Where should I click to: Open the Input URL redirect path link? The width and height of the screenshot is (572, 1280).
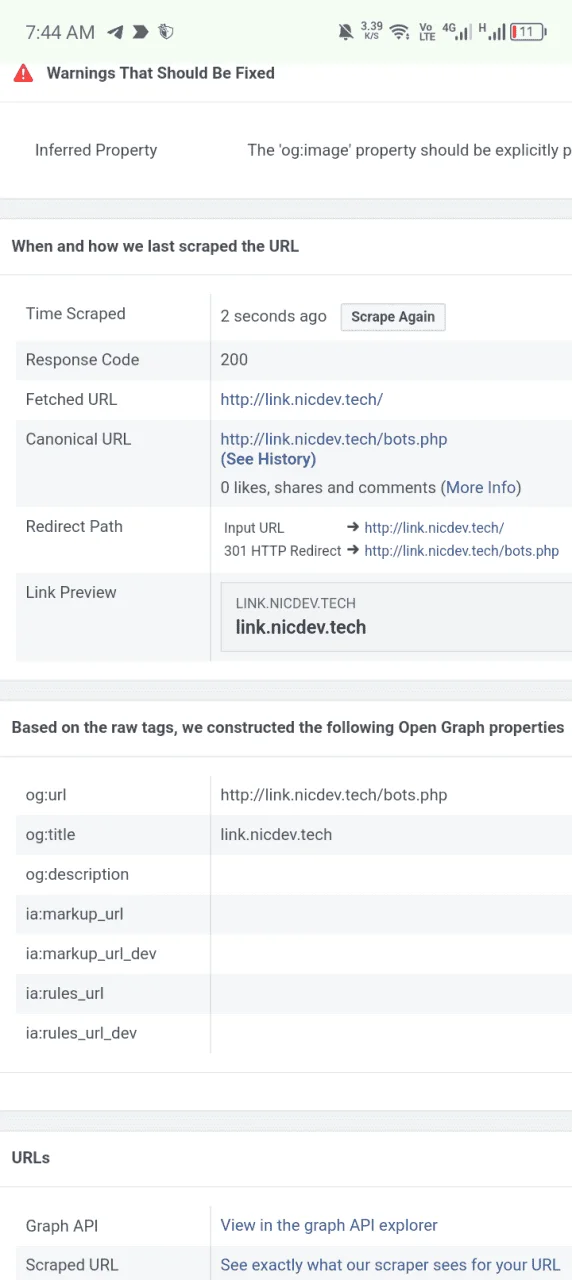434,528
